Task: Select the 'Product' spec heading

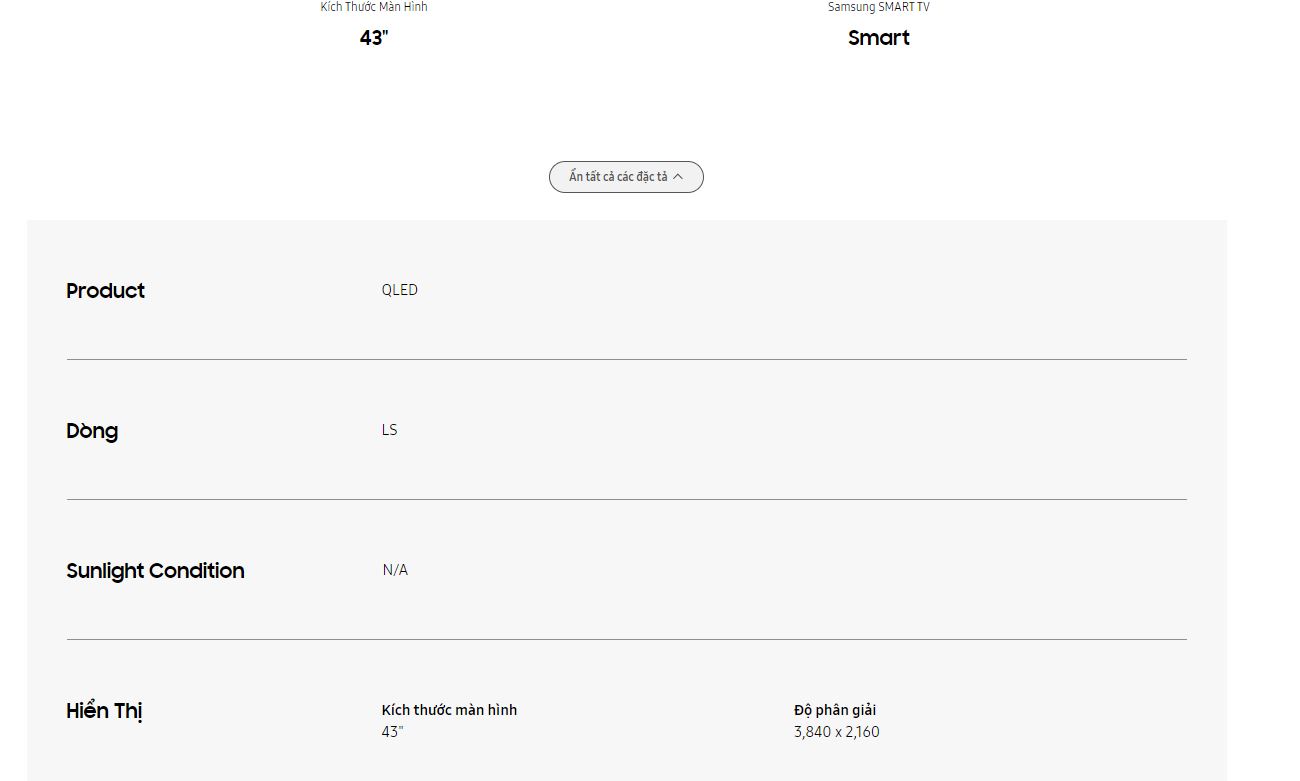Action: click(x=106, y=291)
